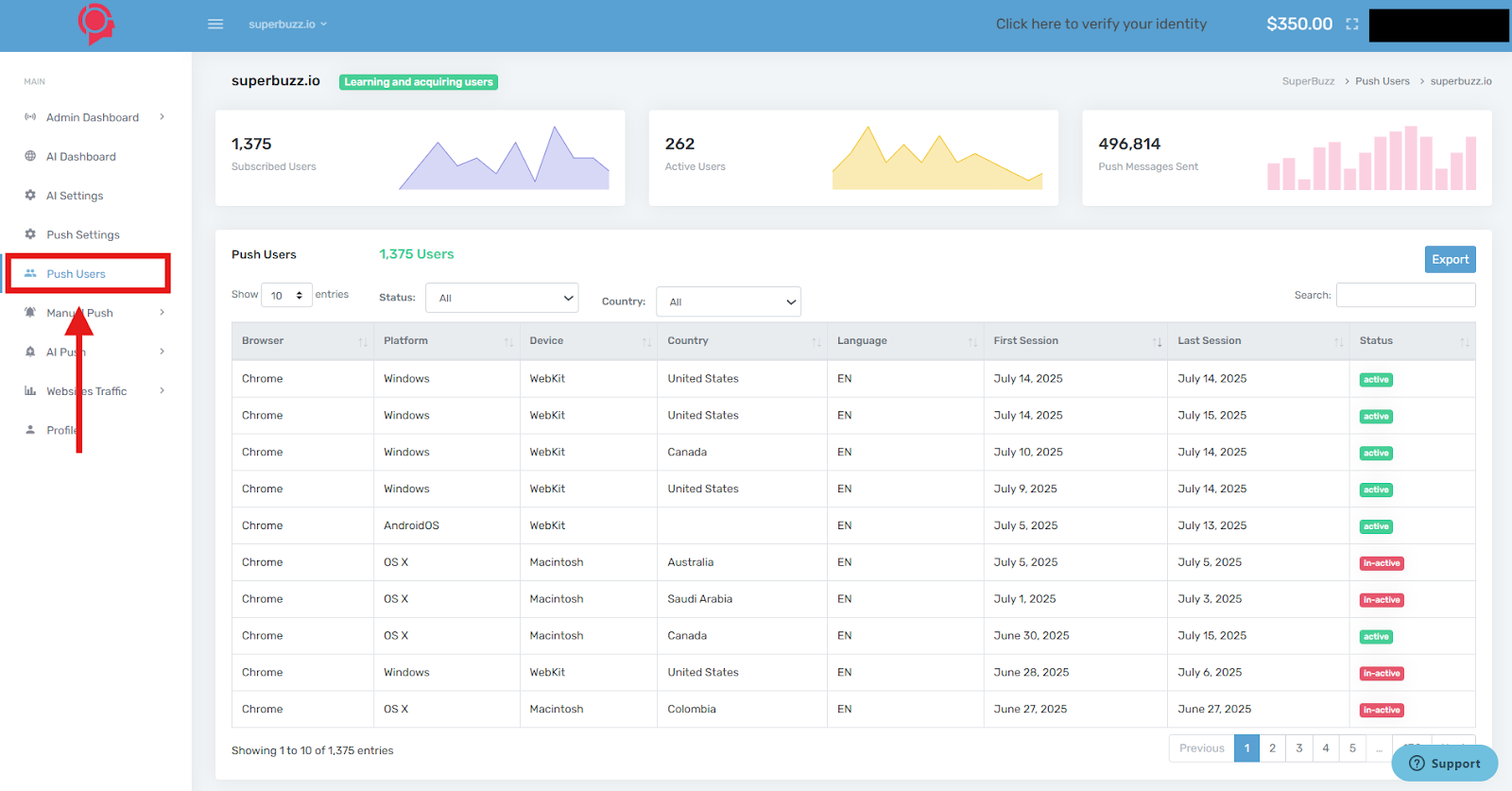This screenshot has width=1512, height=791.
Task: Click the SuperBuzz breadcrumb link
Action: pos(1308,81)
